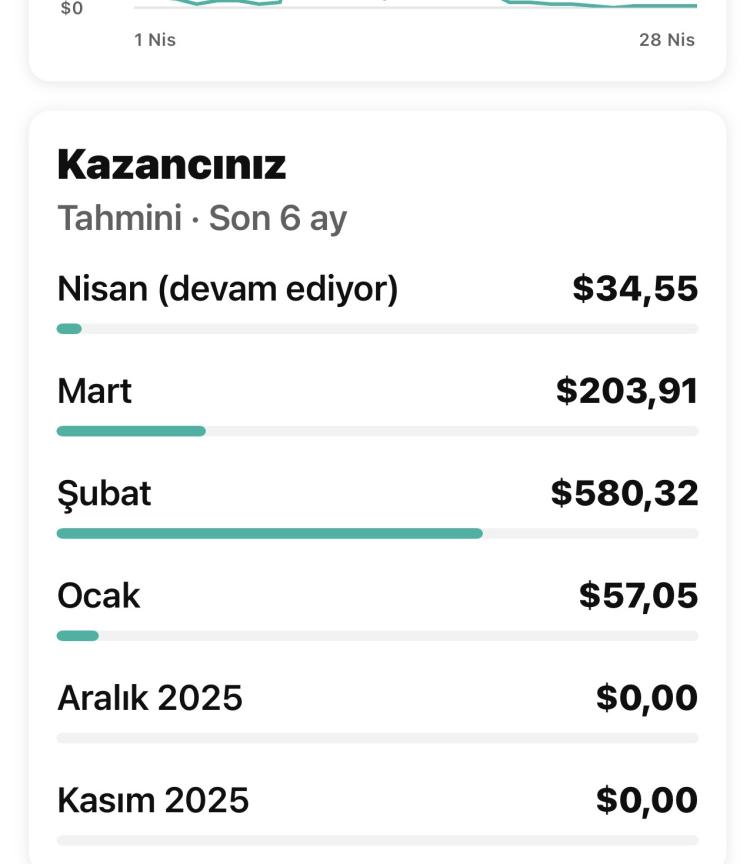Image resolution: width=740 pixels, height=864 pixels.
Task: Click the Nisan earnings progress bar
Action: [x=377, y=329]
